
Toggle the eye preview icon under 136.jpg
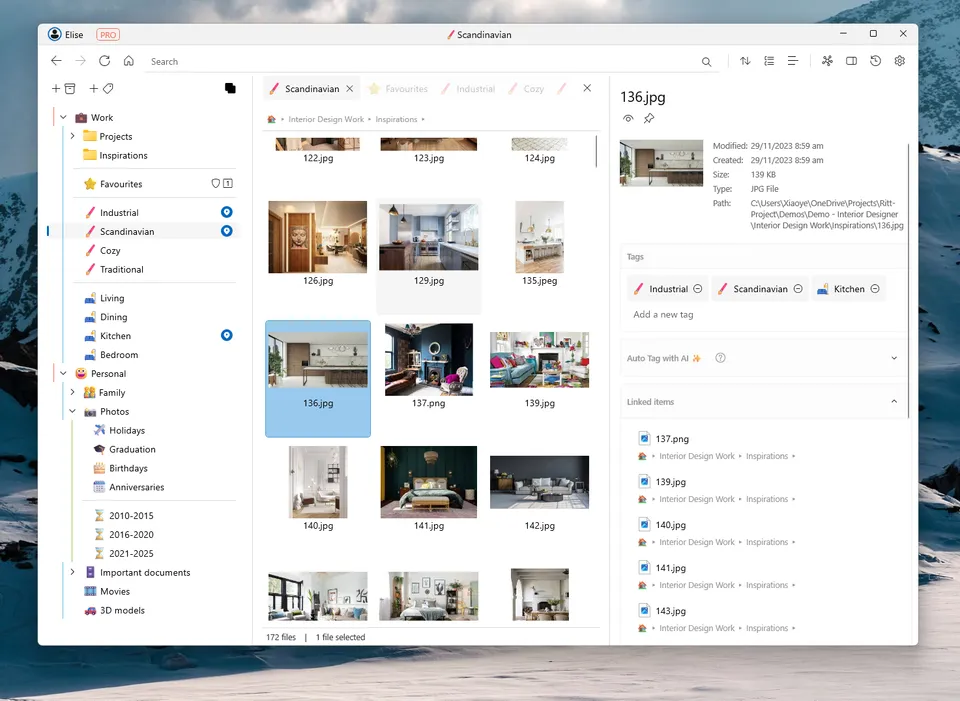click(628, 119)
